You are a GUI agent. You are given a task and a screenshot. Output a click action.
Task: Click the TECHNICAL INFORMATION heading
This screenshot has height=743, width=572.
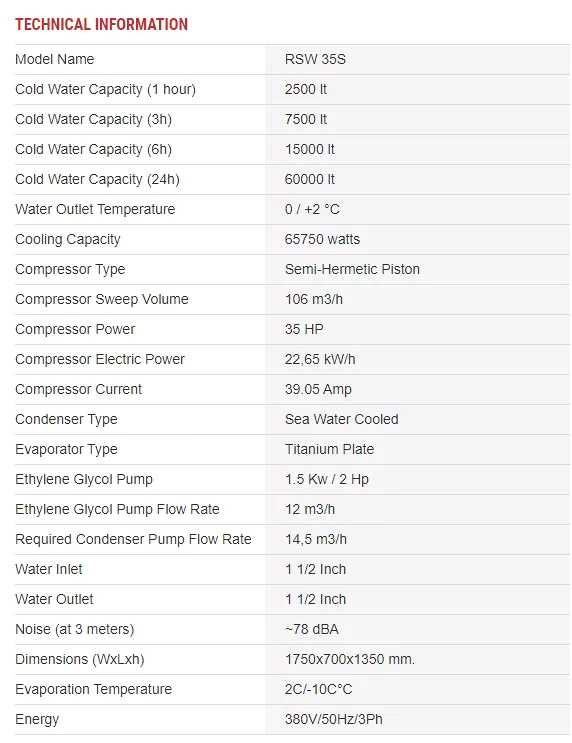pyautogui.click(x=101, y=24)
